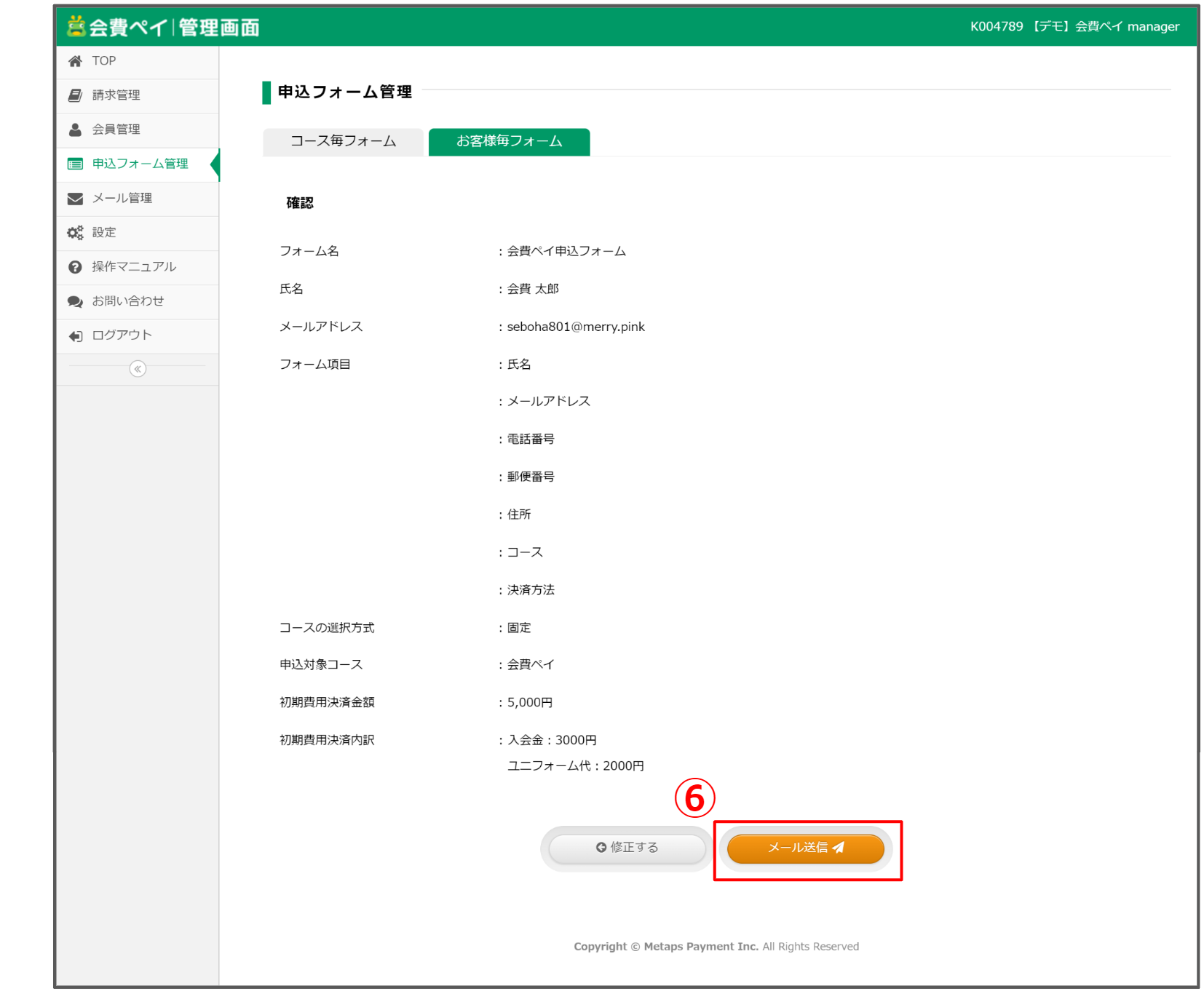Collapse the sidebar with the chevron control
Image resolution: width=1204 pixels, height=991 pixels.
pyautogui.click(x=137, y=369)
